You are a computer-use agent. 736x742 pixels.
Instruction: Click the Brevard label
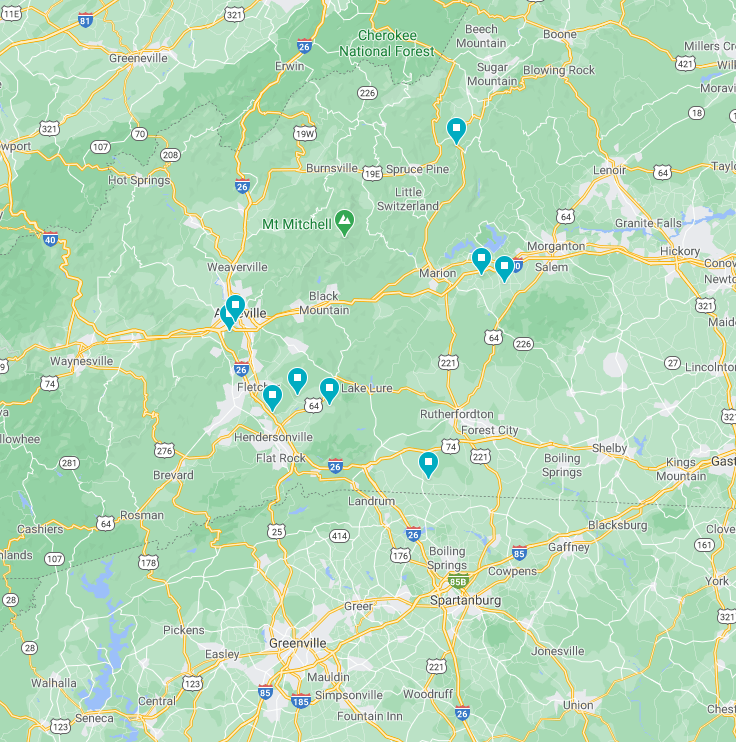click(x=173, y=475)
